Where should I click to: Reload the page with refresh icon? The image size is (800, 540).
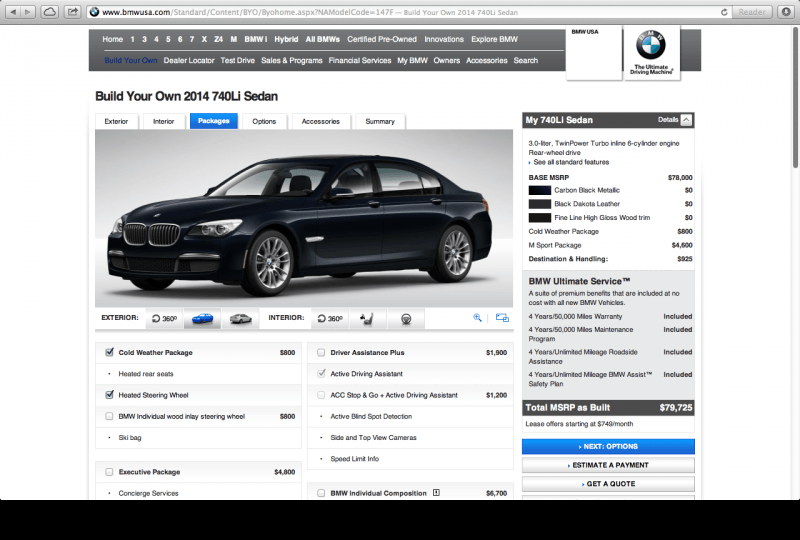(x=723, y=12)
